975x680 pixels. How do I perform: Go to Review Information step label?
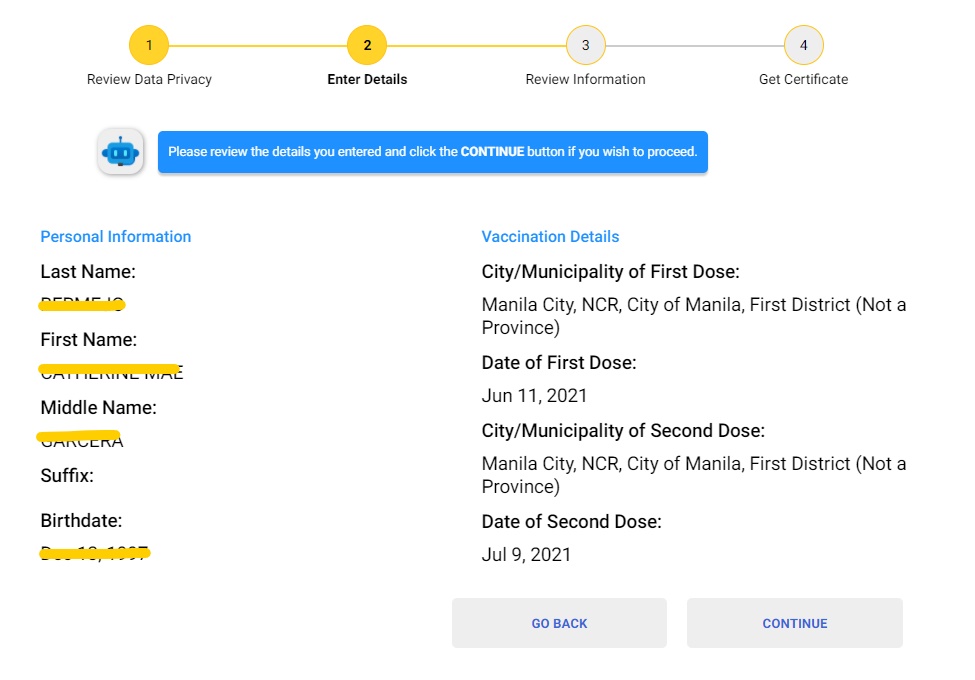pos(585,79)
